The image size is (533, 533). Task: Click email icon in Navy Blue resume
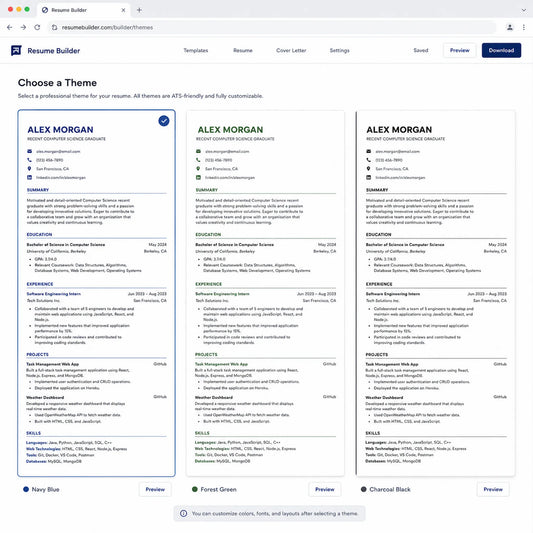pyautogui.click(x=29, y=151)
